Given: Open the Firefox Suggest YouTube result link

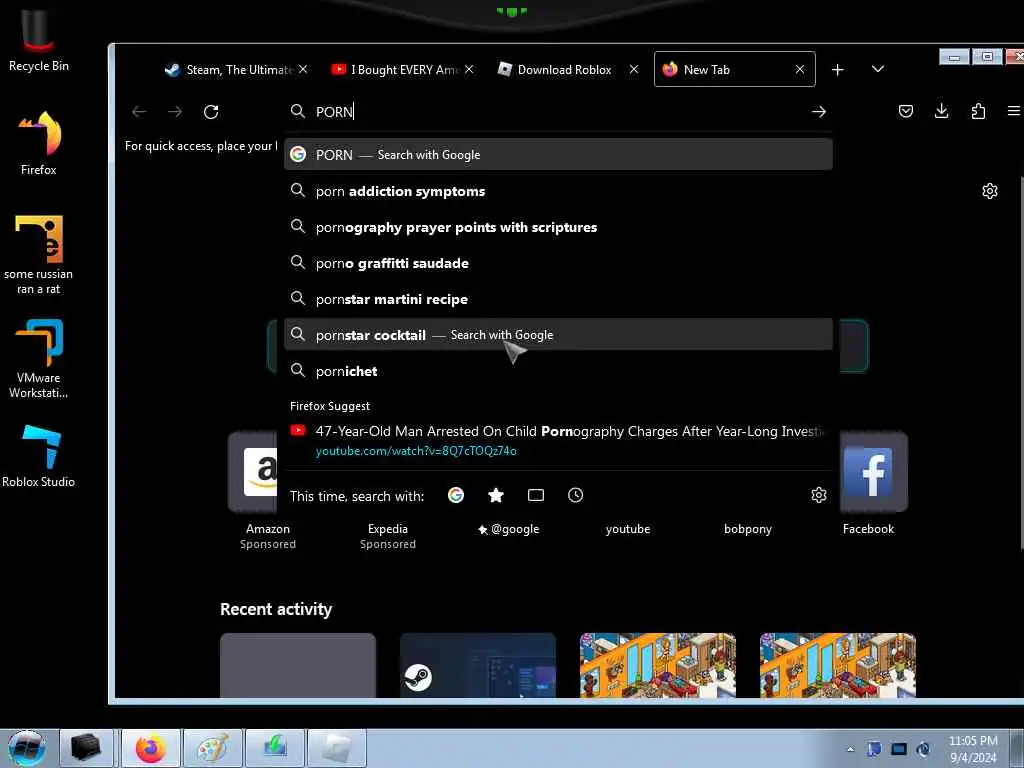Looking at the screenshot, I should pos(558,441).
